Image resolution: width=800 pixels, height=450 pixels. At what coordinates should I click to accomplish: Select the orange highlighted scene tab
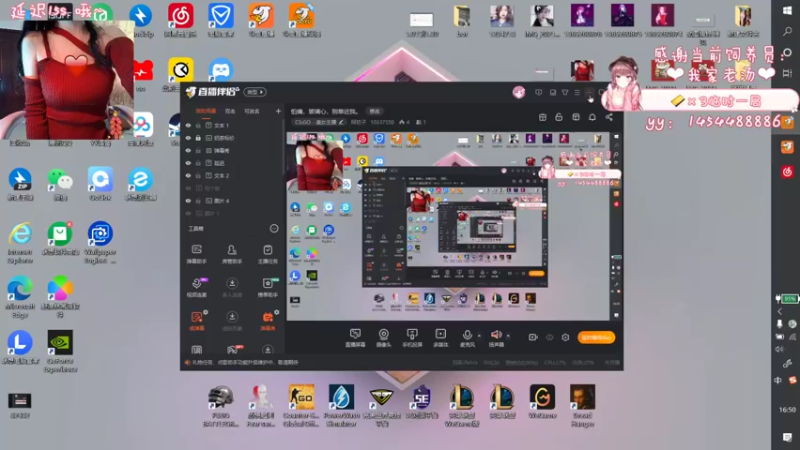(x=206, y=111)
